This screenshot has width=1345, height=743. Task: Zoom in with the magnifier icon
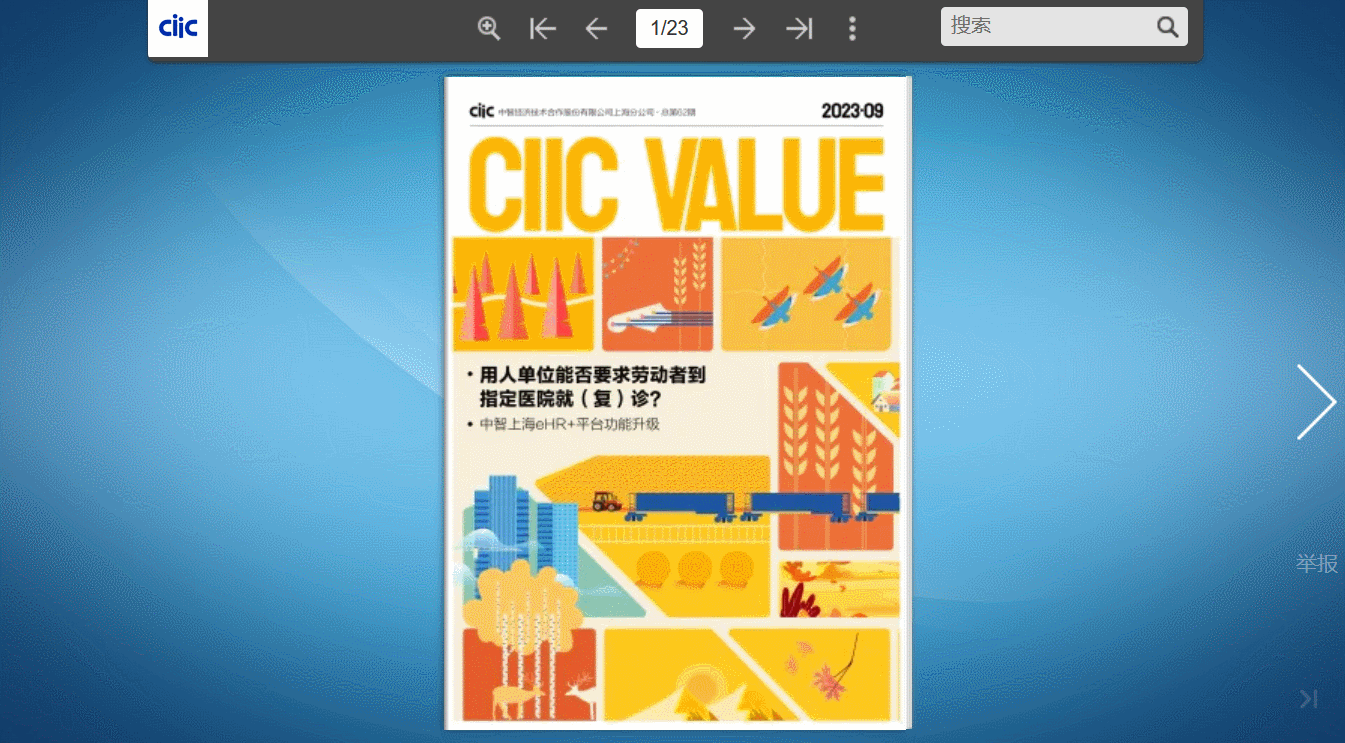click(x=488, y=28)
